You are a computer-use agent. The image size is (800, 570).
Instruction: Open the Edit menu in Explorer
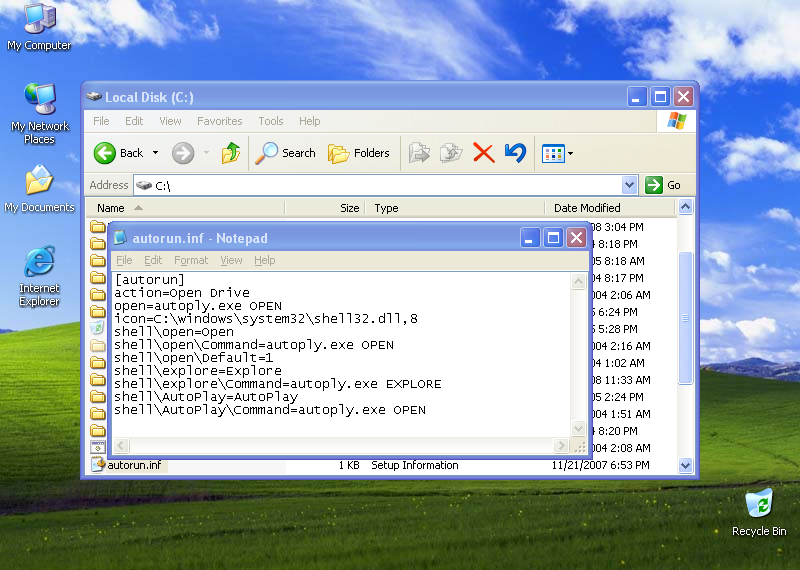point(134,121)
